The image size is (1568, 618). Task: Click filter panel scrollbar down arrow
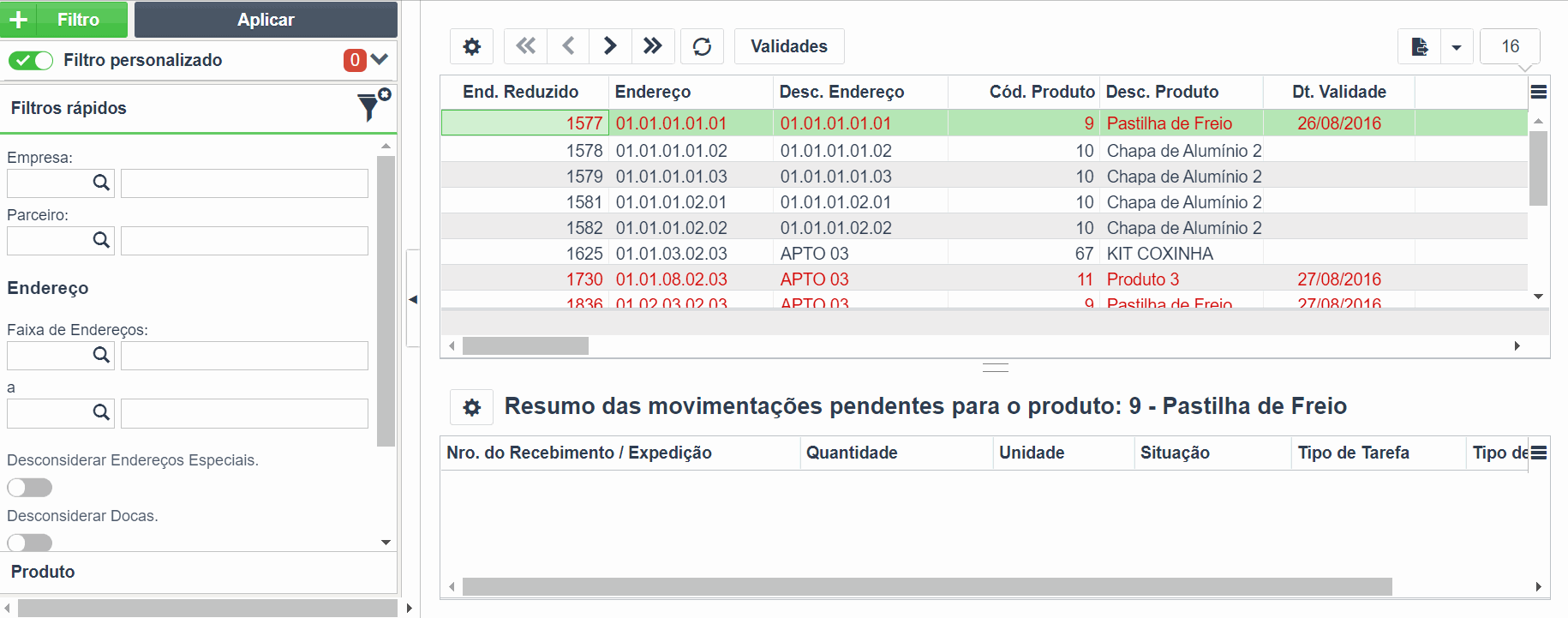(386, 542)
